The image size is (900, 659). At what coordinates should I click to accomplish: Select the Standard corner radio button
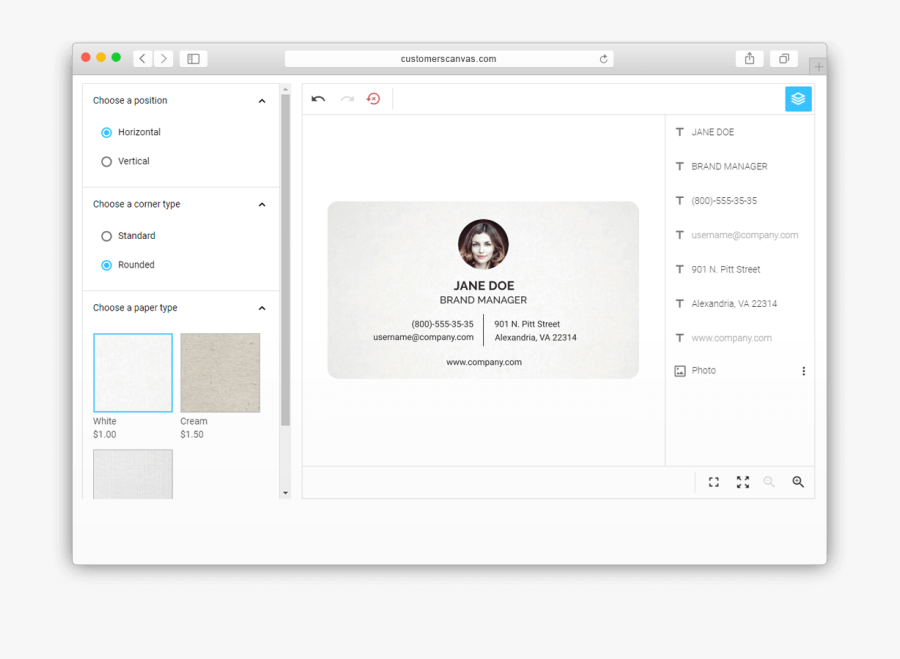(x=106, y=237)
